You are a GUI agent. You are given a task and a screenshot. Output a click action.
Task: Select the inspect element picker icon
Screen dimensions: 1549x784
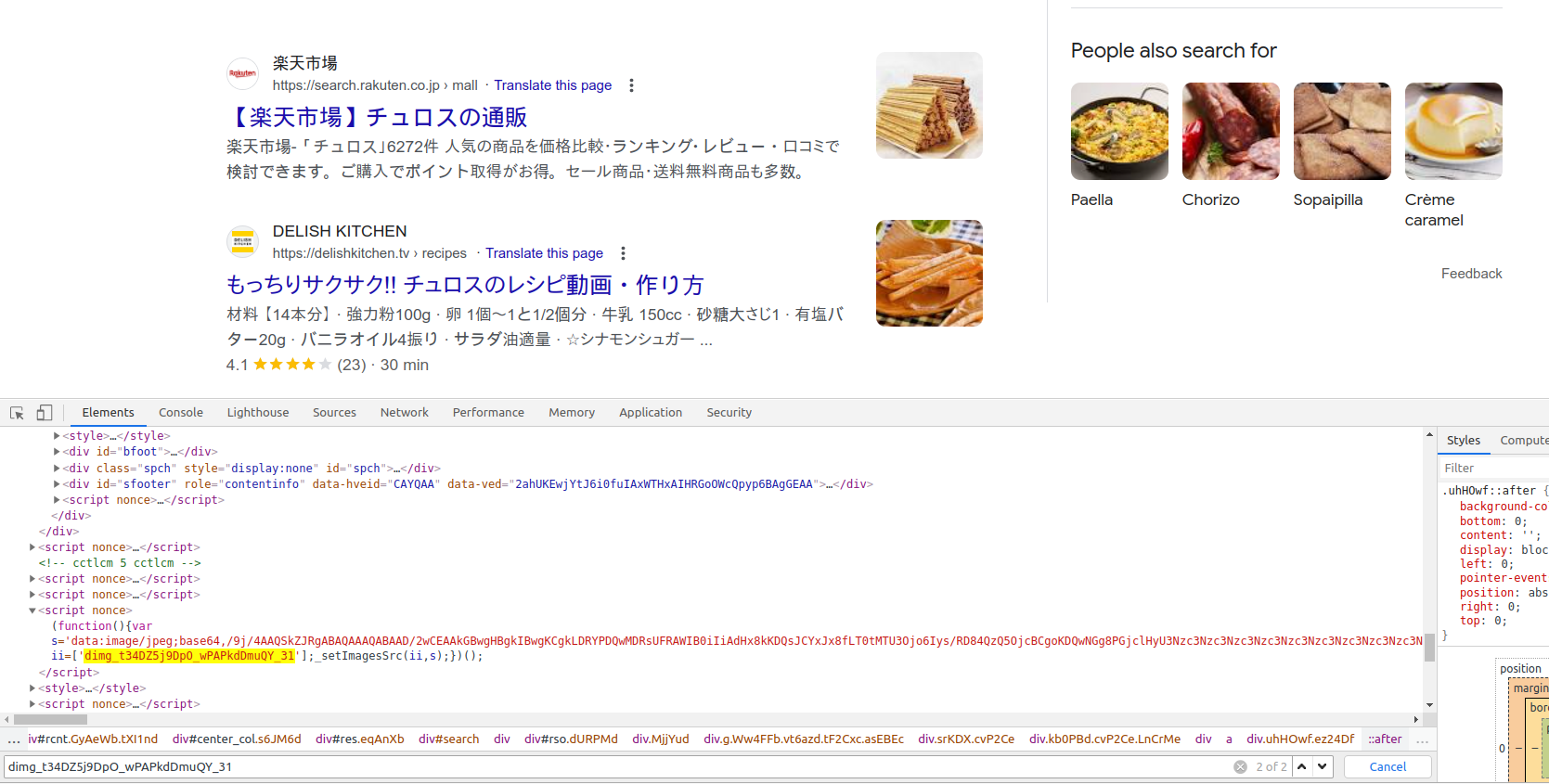[x=17, y=413]
